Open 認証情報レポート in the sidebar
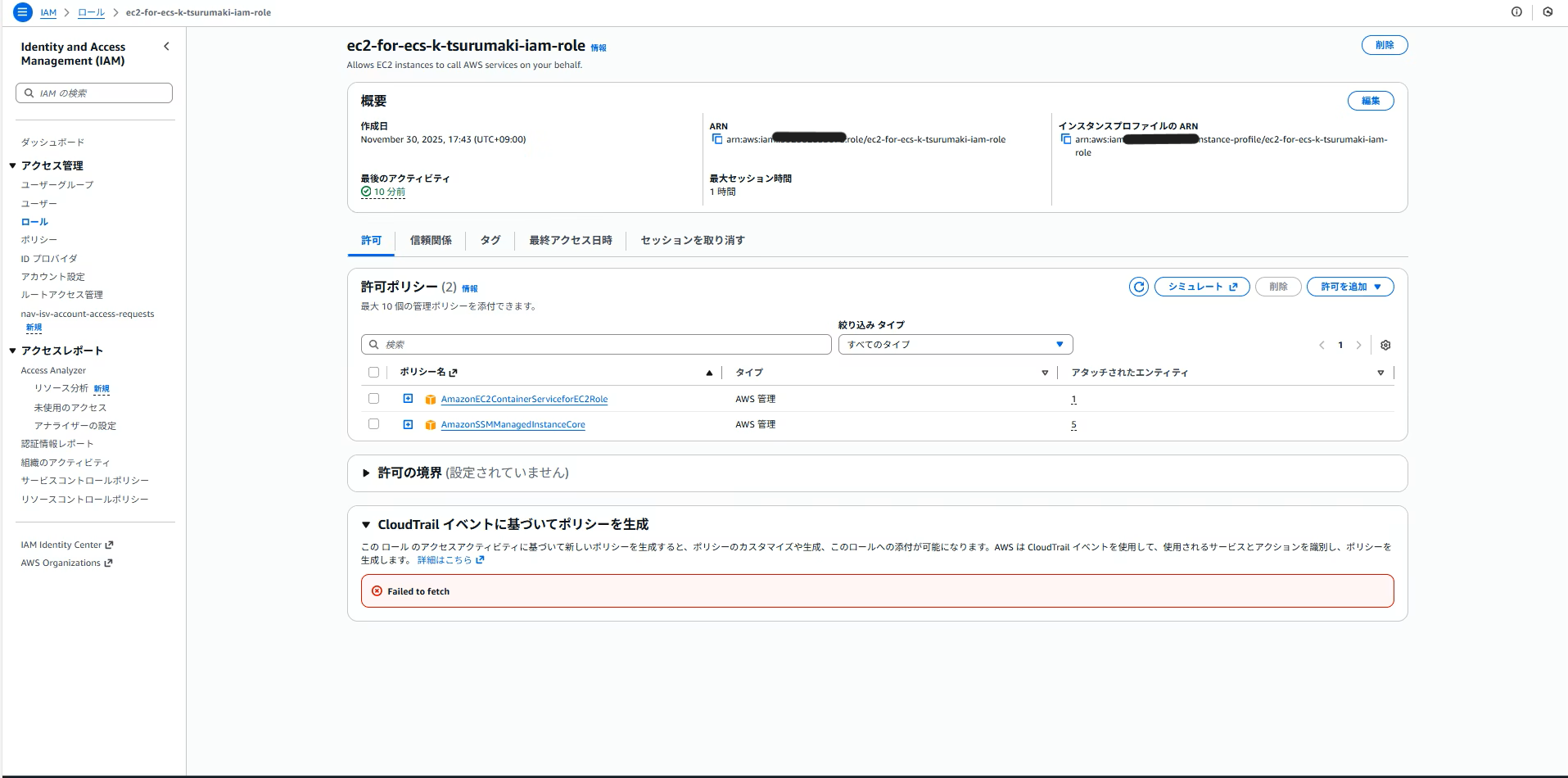The height and width of the screenshot is (778, 1568). point(57,444)
